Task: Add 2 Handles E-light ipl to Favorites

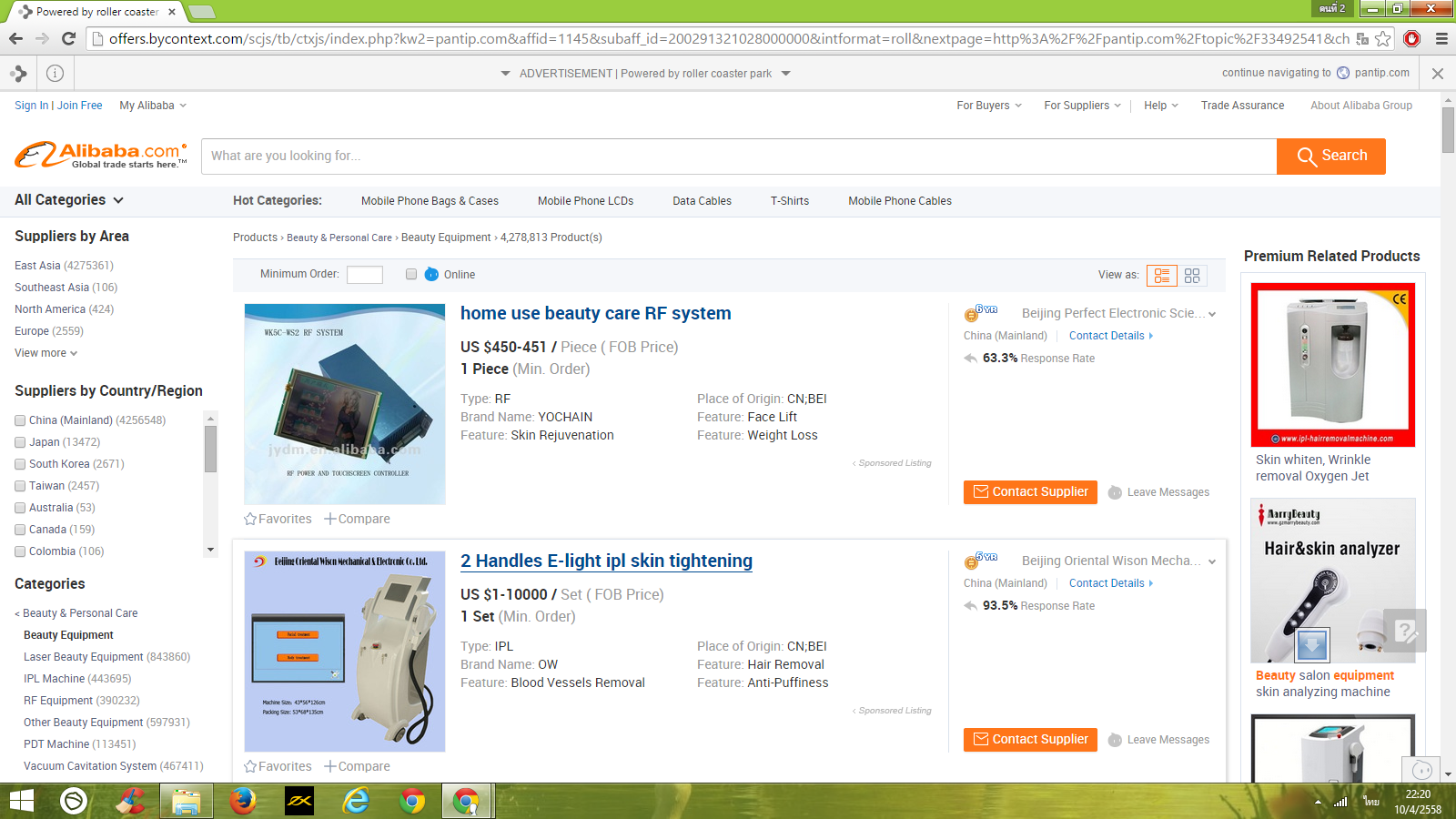Action: (x=278, y=766)
